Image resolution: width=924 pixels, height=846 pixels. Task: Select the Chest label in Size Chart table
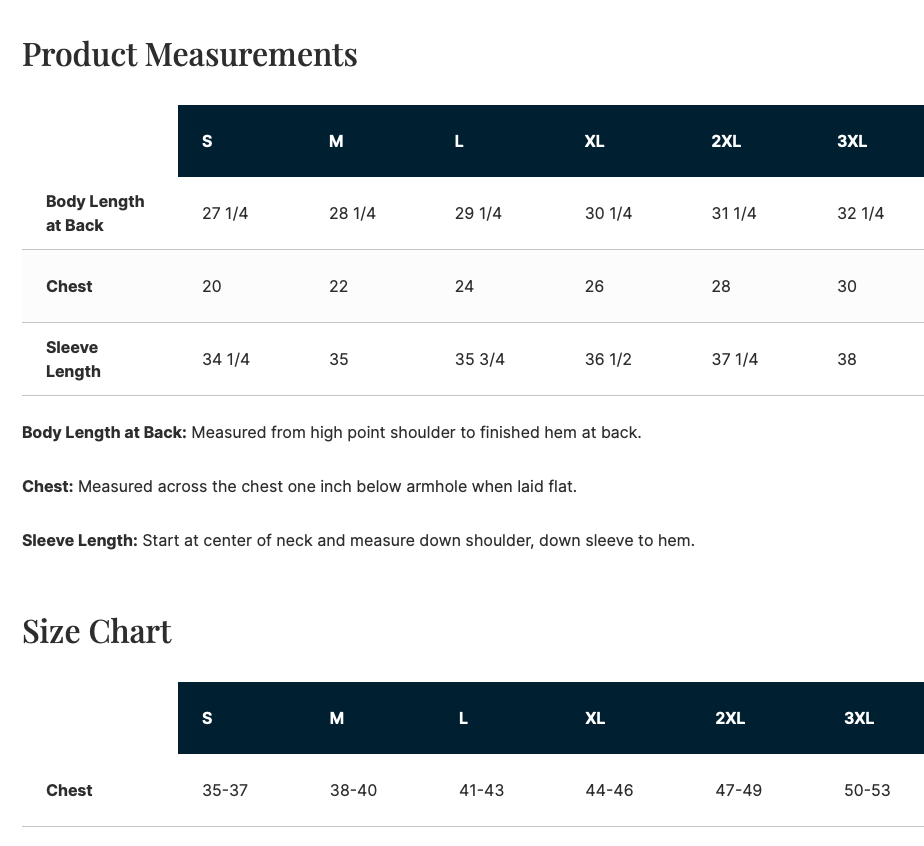coord(69,790)
